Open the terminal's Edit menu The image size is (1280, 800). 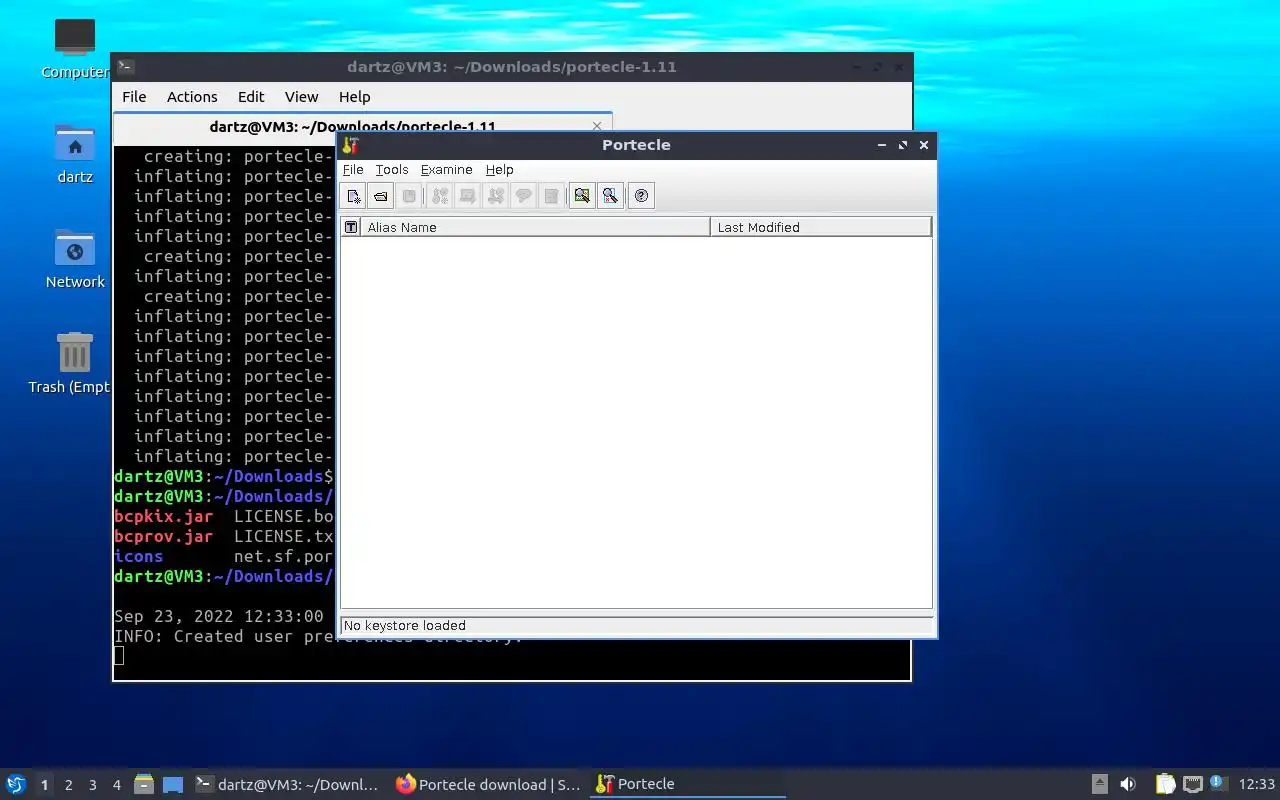point(251,96)
